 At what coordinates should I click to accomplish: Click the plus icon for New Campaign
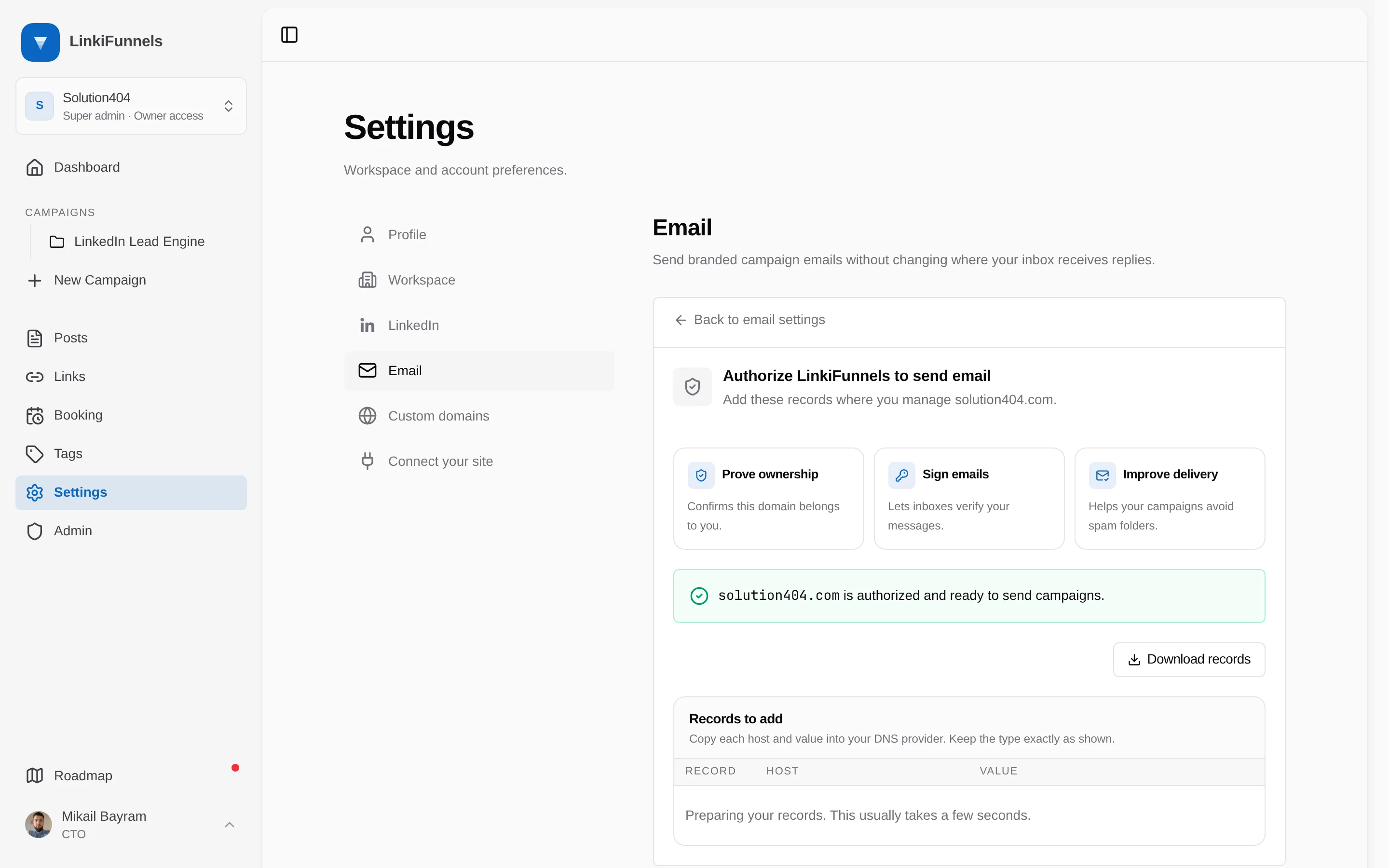[x=35, y=280]
